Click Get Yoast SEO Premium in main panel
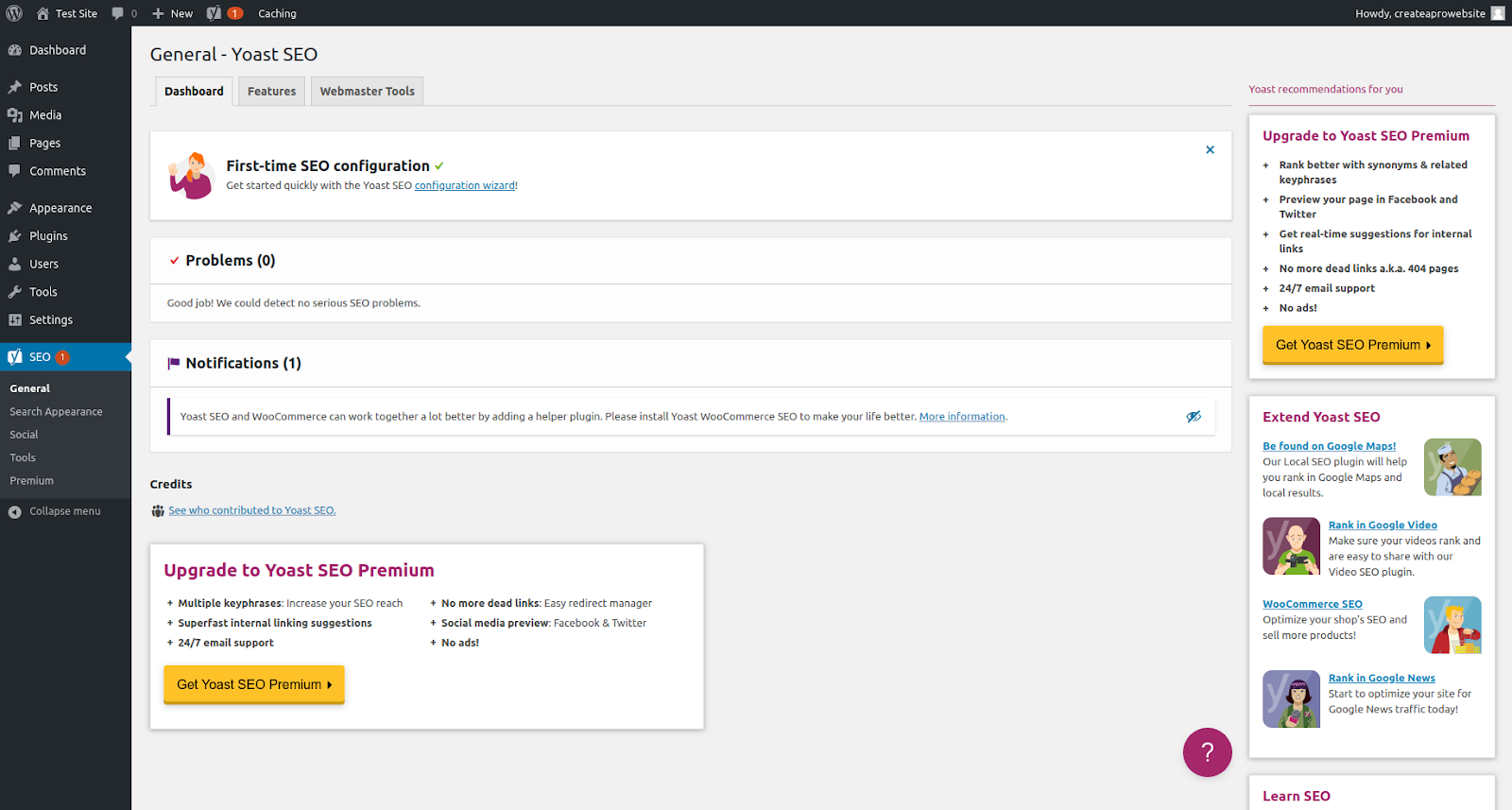This screenshot has height=810, width=1512. 254,684
